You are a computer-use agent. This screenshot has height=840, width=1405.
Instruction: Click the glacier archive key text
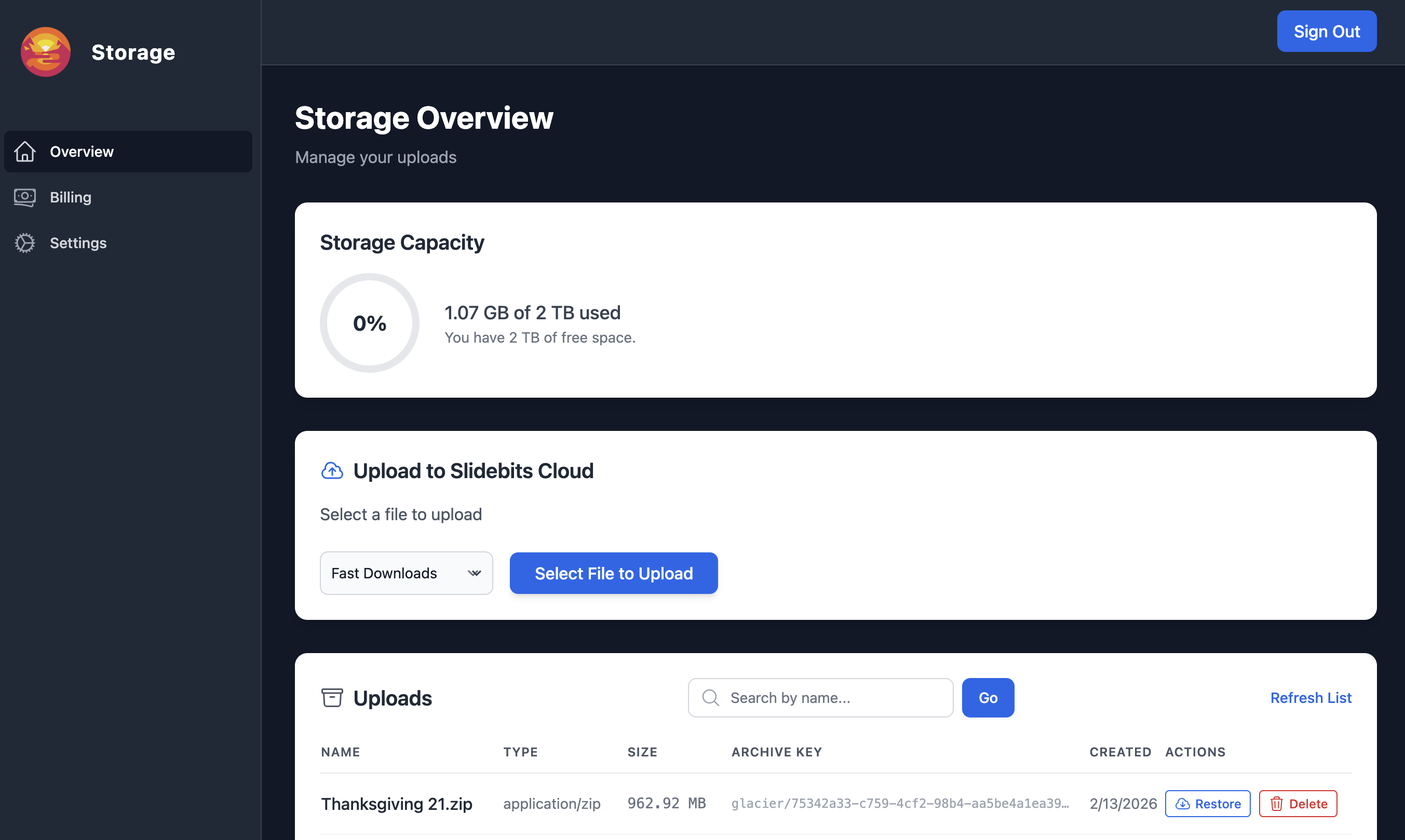[900, 803]
